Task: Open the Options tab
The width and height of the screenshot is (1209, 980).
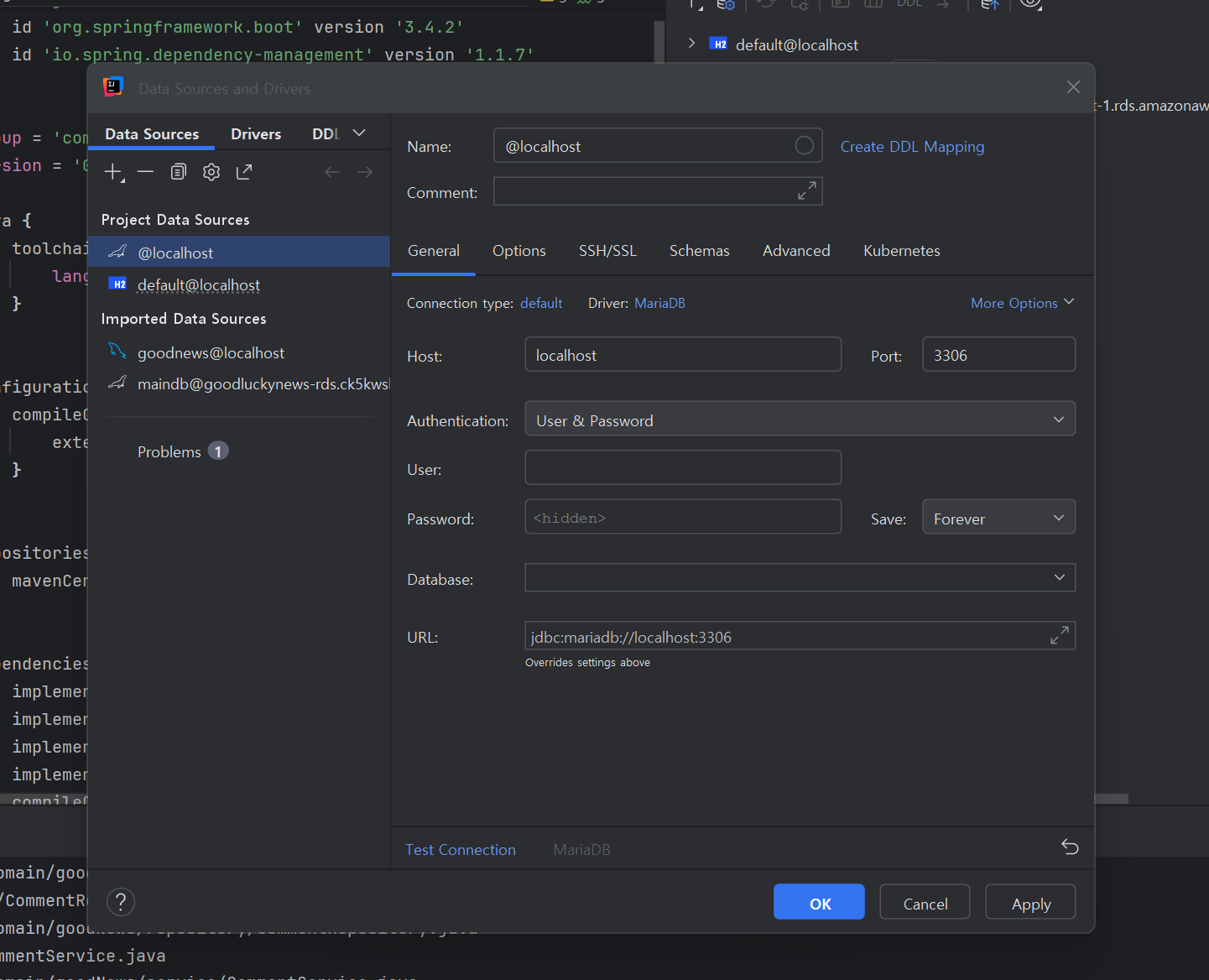Action: click(x=519, y=251)
